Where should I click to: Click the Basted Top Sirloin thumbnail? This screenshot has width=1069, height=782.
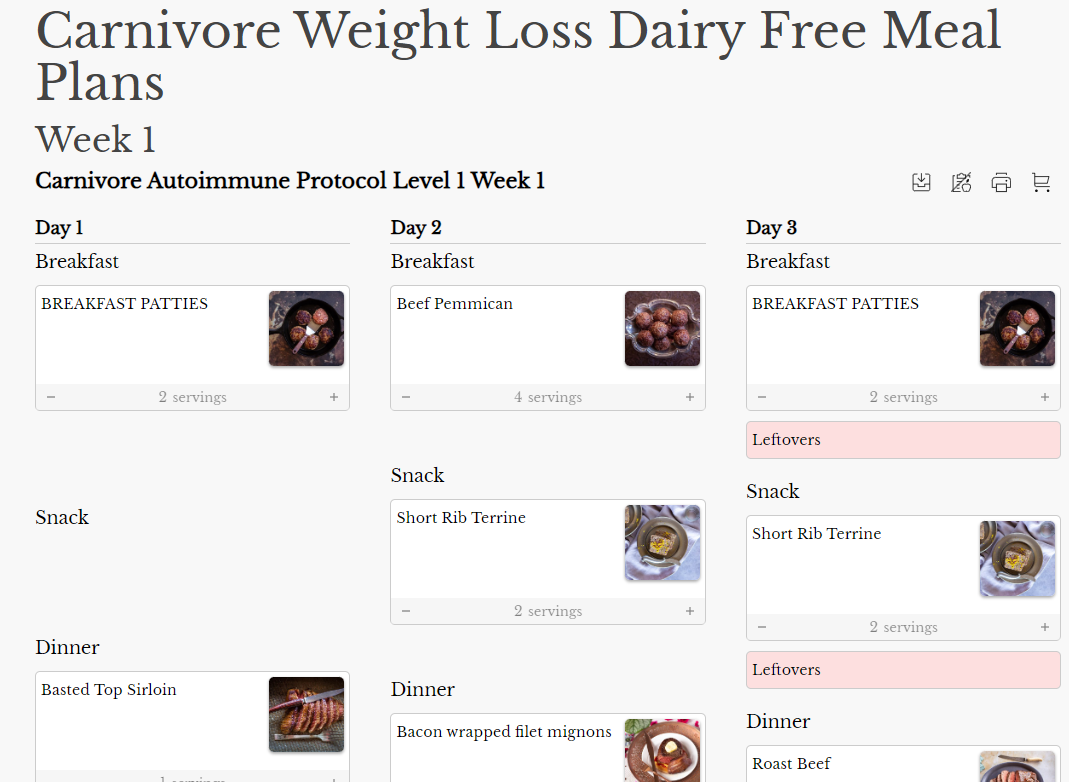(306, 714)
